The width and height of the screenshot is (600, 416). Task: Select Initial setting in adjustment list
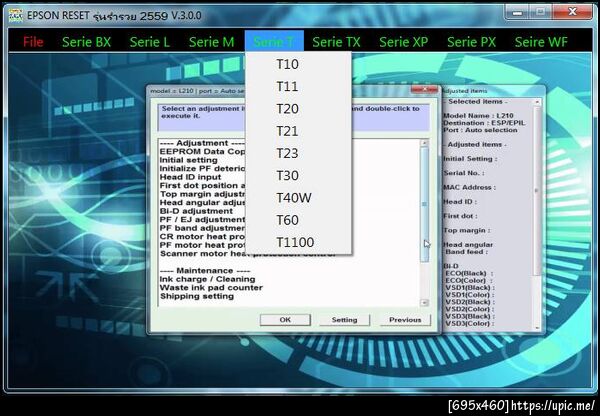[189, 160]
